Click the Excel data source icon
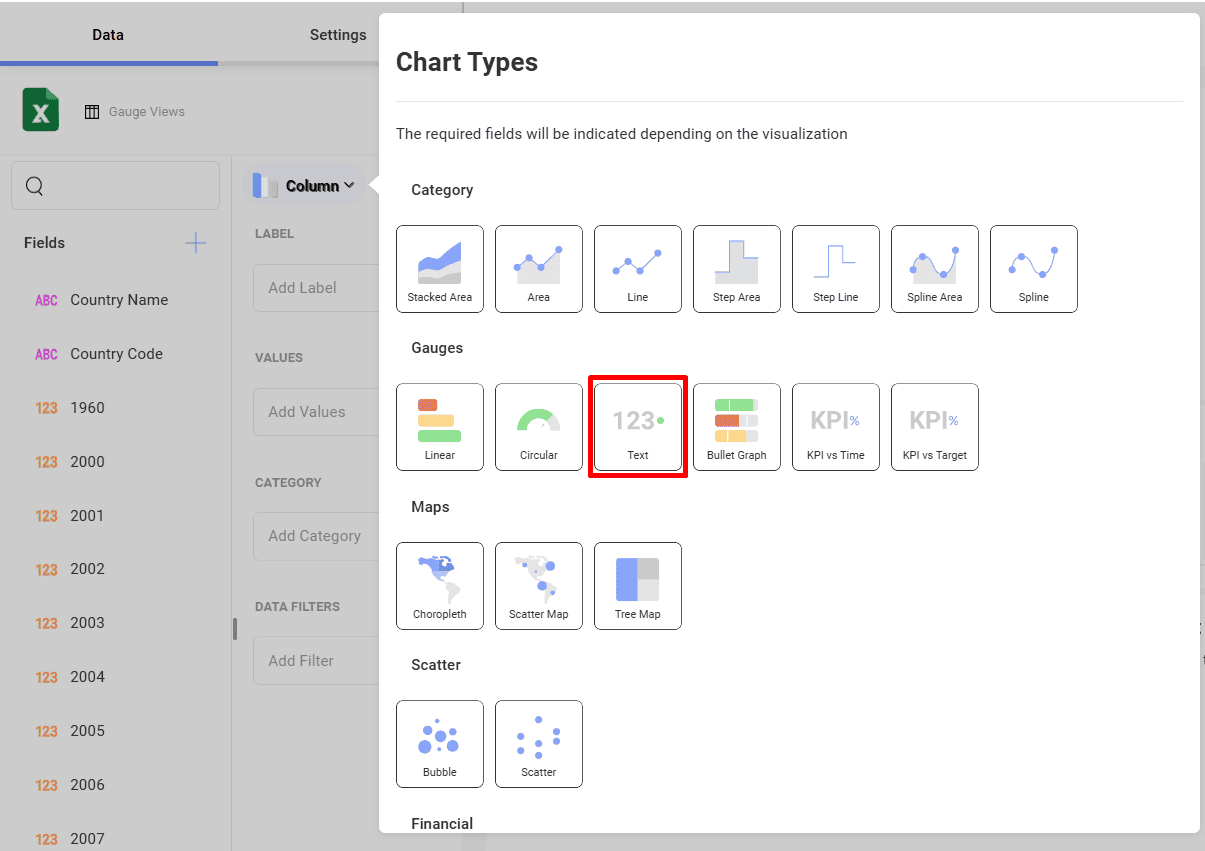Viewport: 1205px width, 851px height. 41,110
